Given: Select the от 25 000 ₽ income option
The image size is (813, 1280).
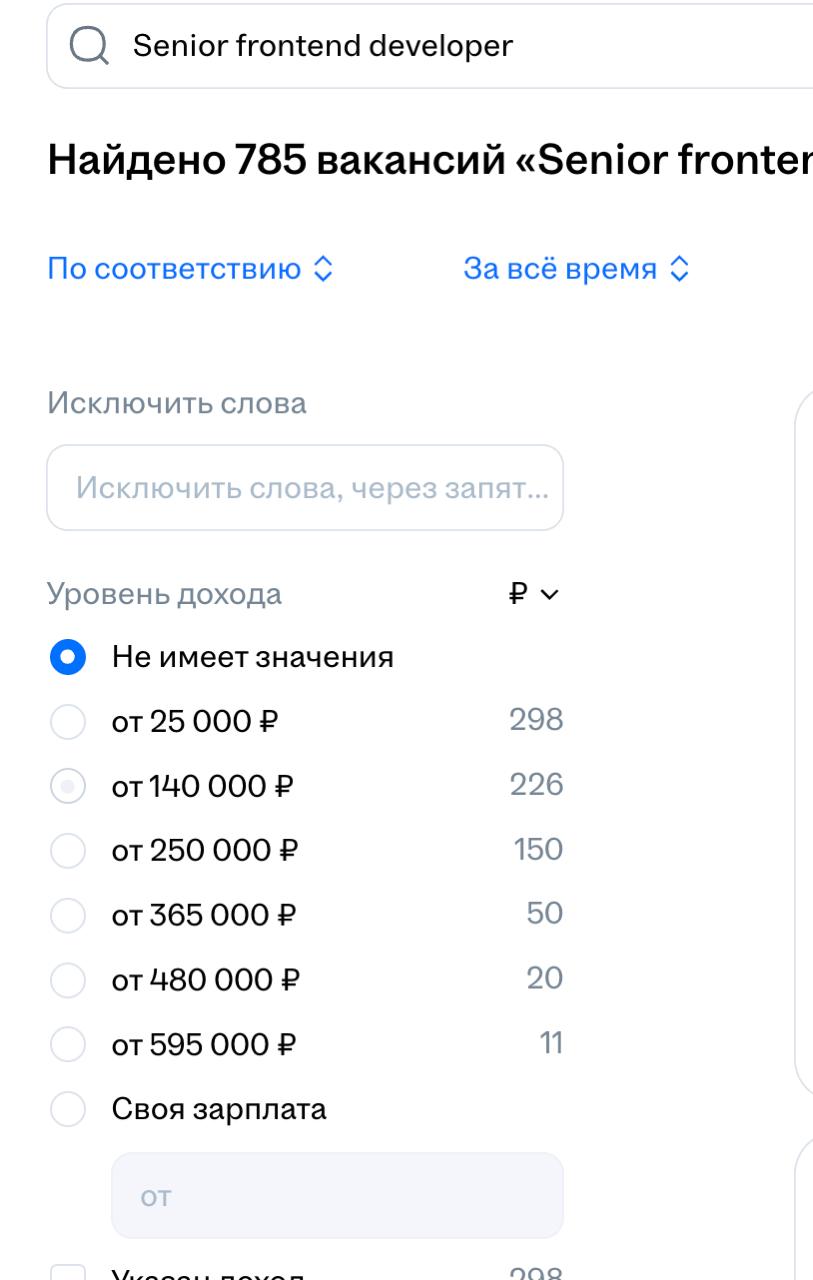Looking at the screenshot, I should click(x=68, y=721).
